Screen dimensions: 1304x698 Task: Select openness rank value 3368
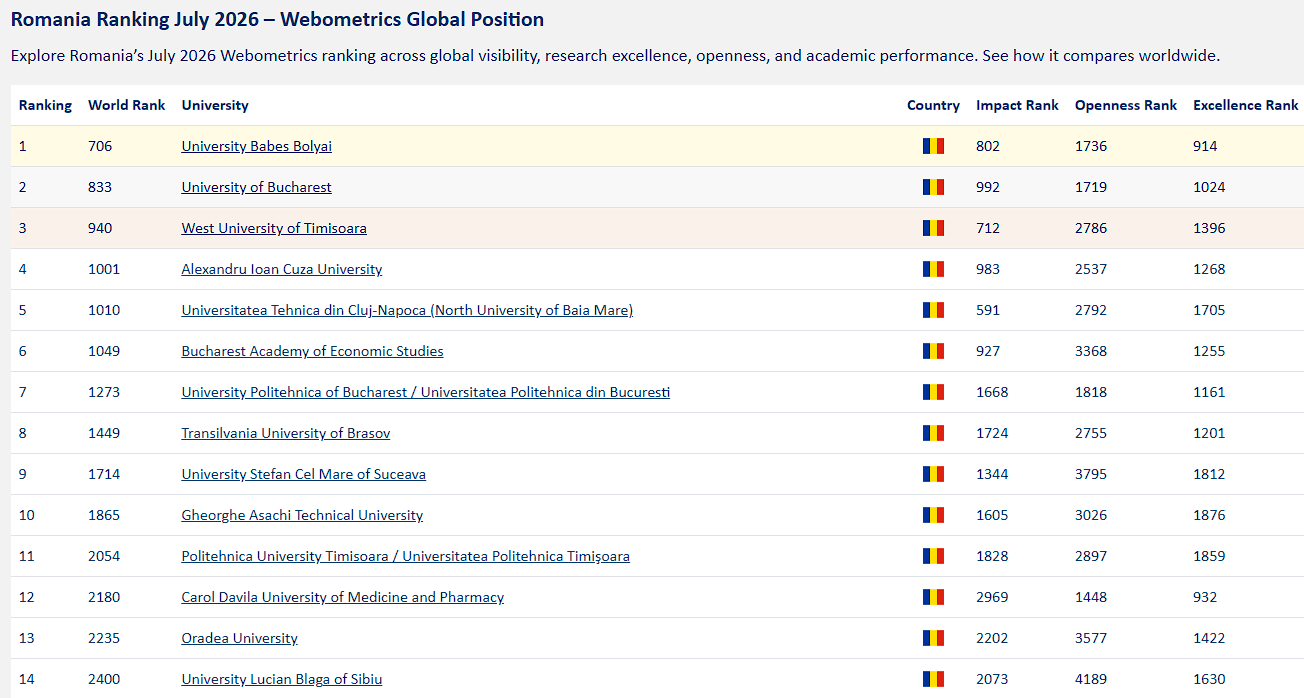[x=1091, y=351]
